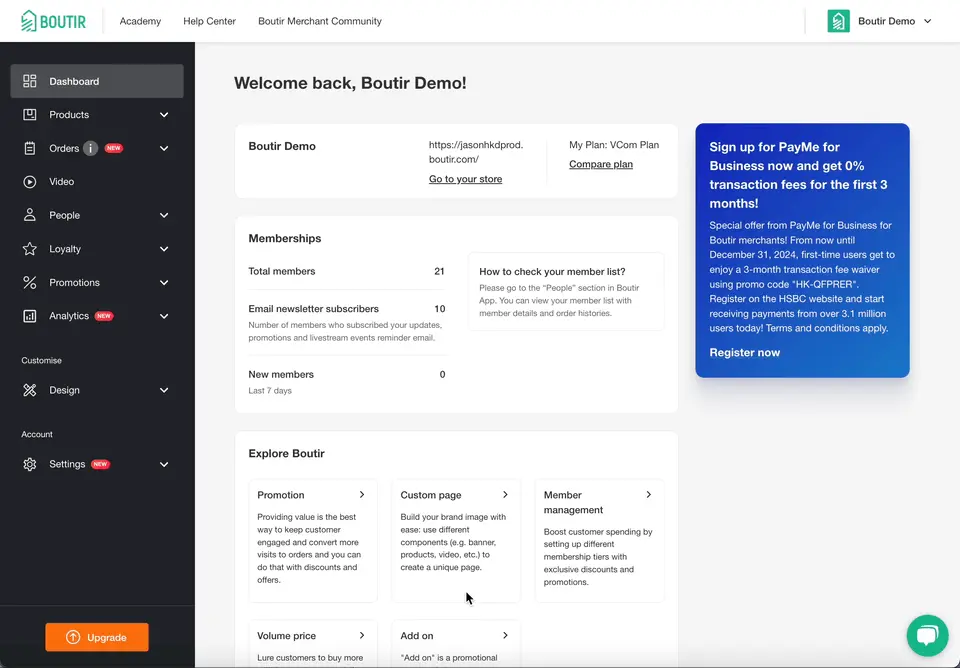The width and height of the screenshot is (960, 668).
Task: Click the arrow on the Add on card
Action: pyautogui.click(x=505, y=635)
